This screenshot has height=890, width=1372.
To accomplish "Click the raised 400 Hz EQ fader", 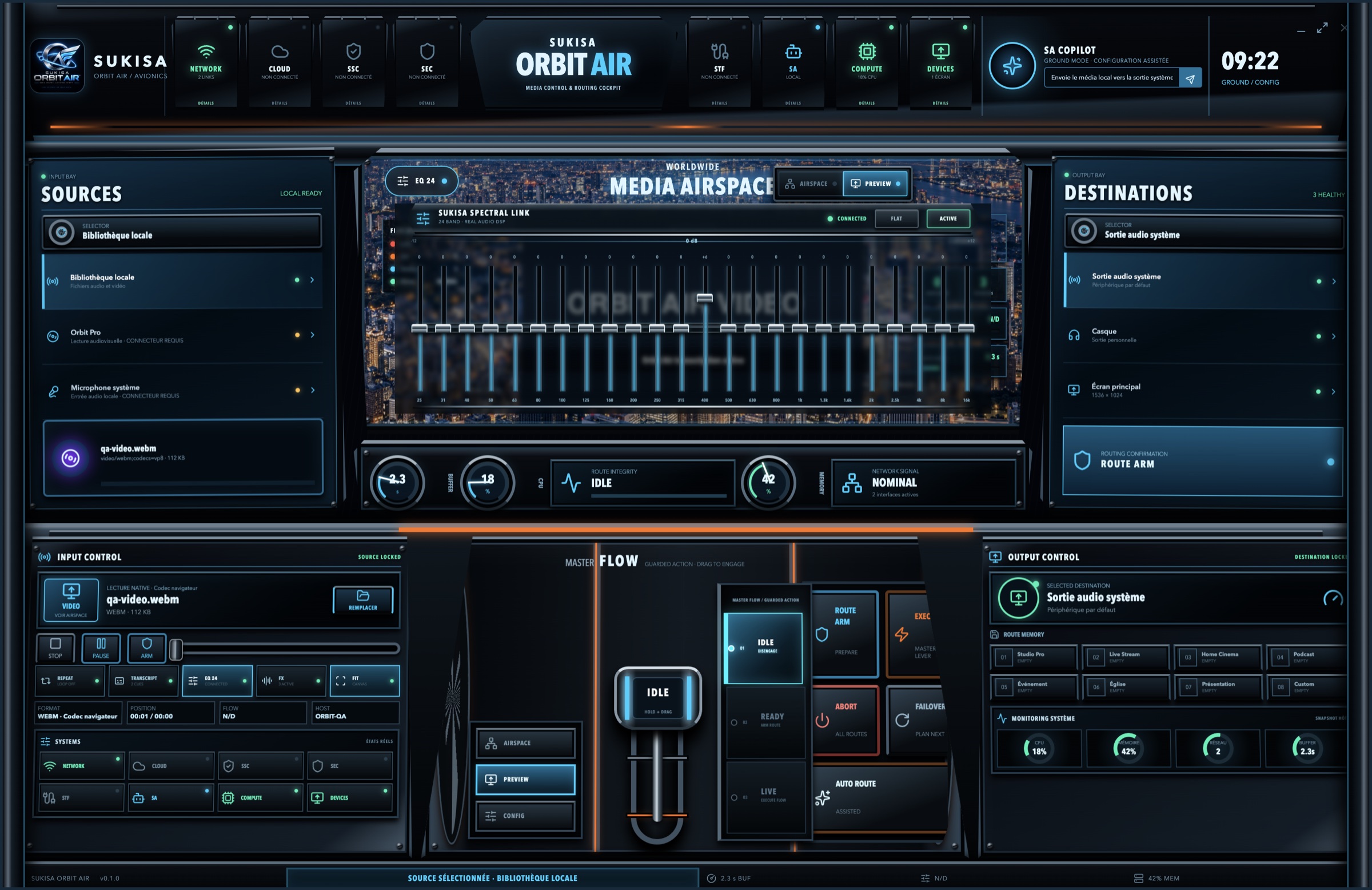I will click(704, 298).
